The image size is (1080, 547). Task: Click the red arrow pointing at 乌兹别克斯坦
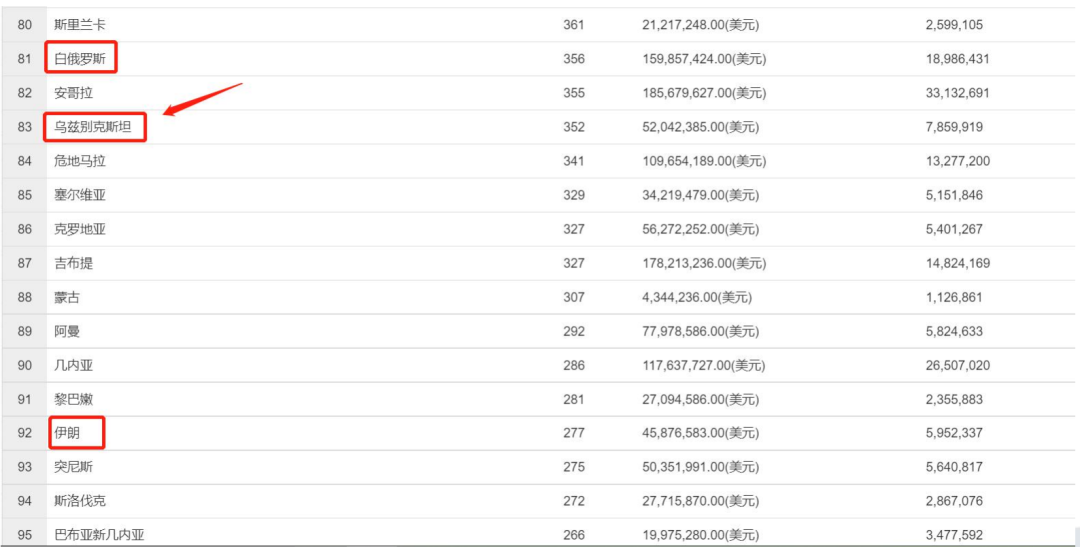point(203,100)
